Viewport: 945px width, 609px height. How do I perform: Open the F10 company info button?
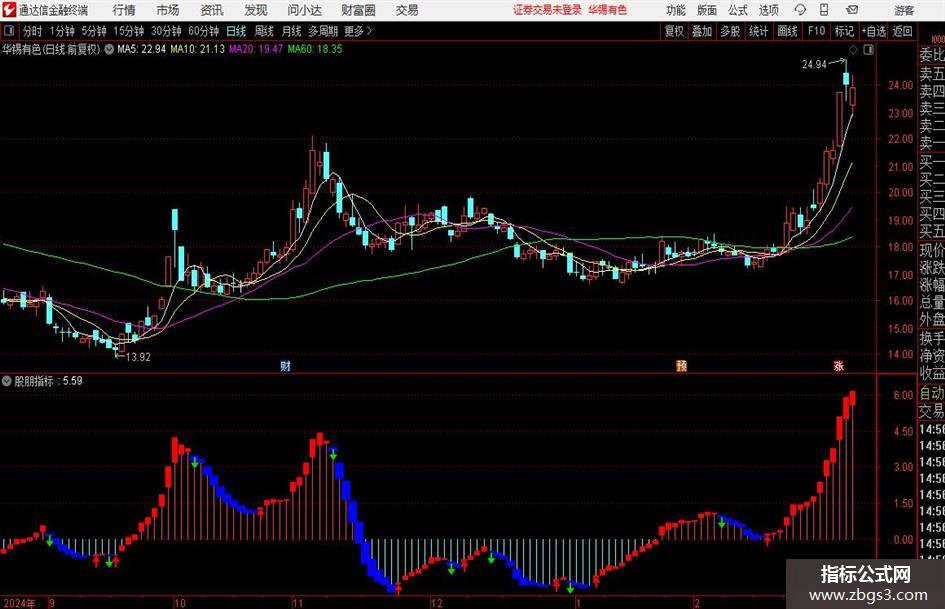point(816,31)
